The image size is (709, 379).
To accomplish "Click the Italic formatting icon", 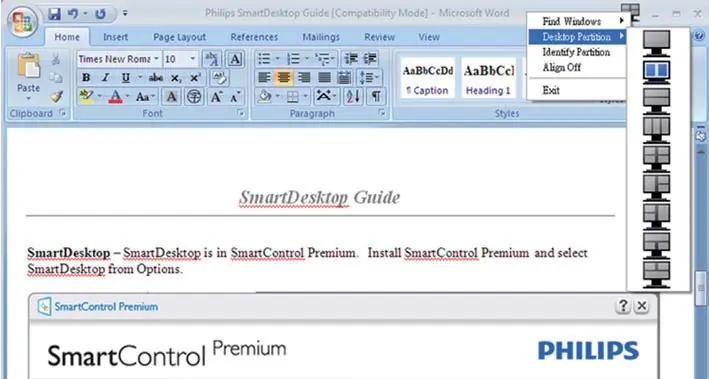I will (105, 78).
